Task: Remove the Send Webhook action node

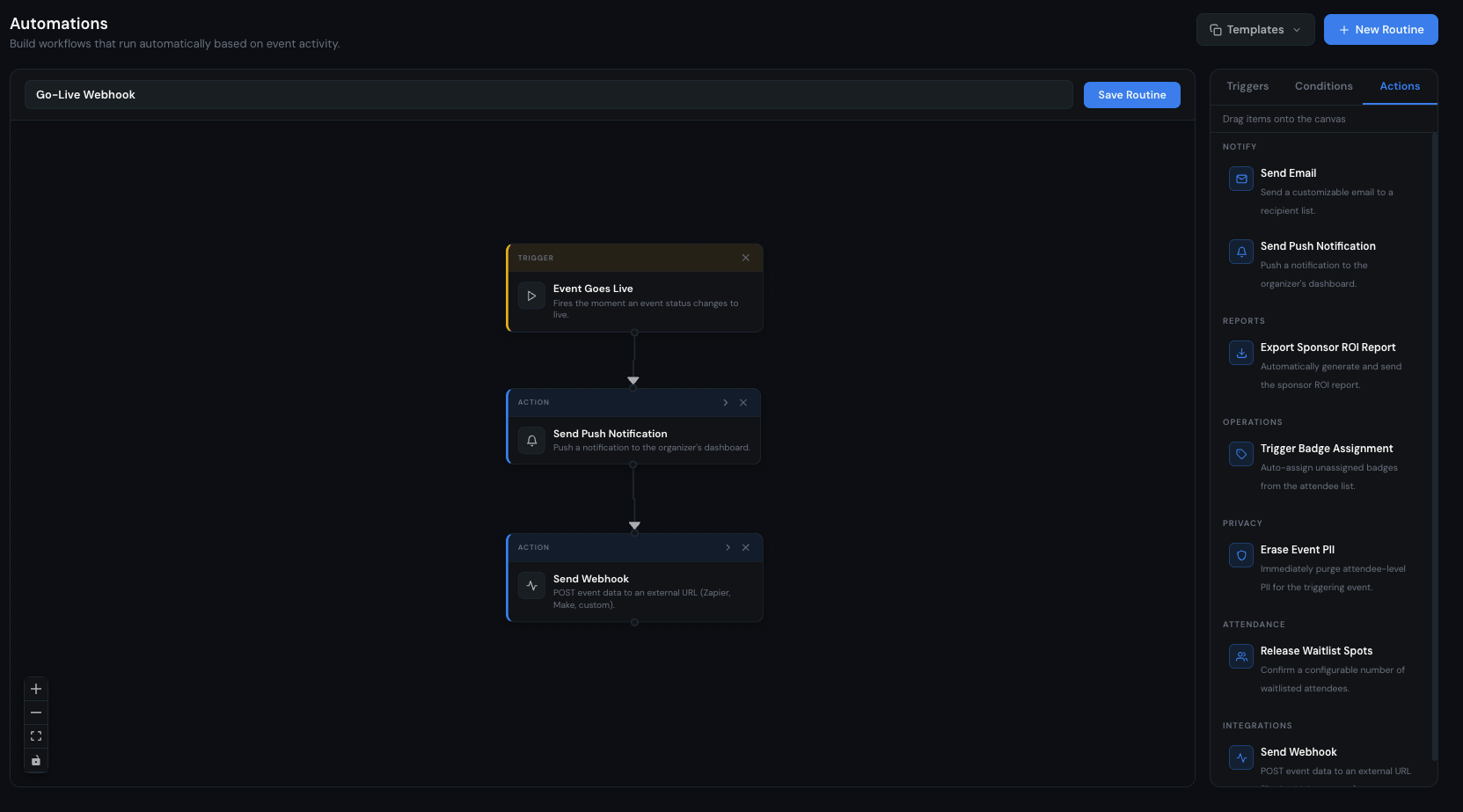Action: point(746,547)
